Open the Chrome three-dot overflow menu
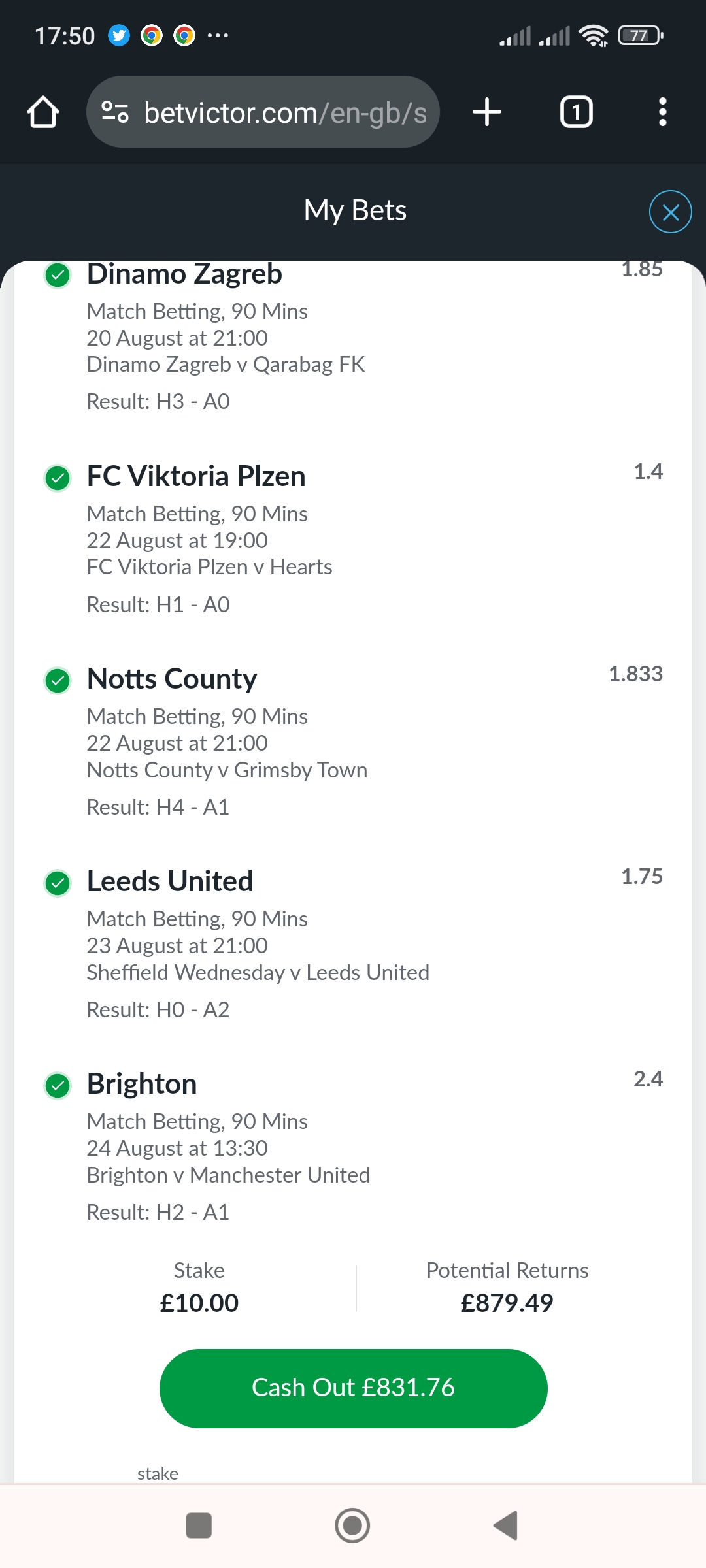This screenshot has width=706, height=1568. pyautogui.click(x=662, y=112)
